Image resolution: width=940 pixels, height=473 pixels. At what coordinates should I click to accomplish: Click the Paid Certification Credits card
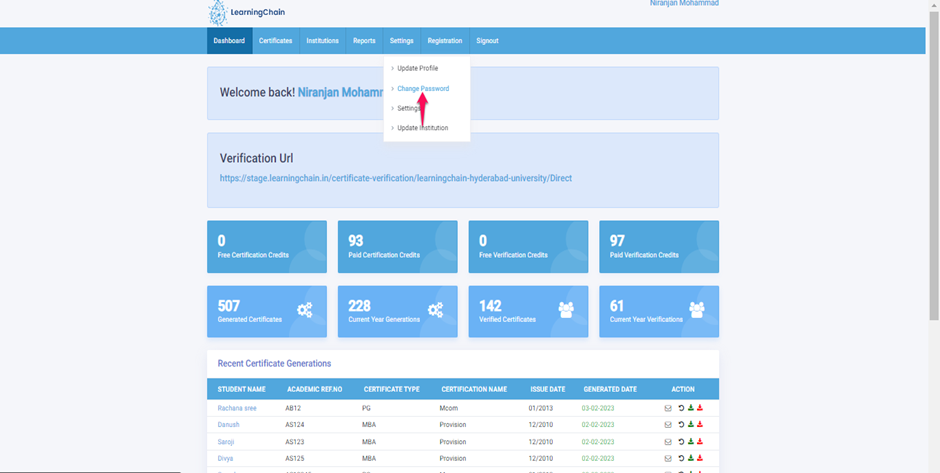(397, 247)
